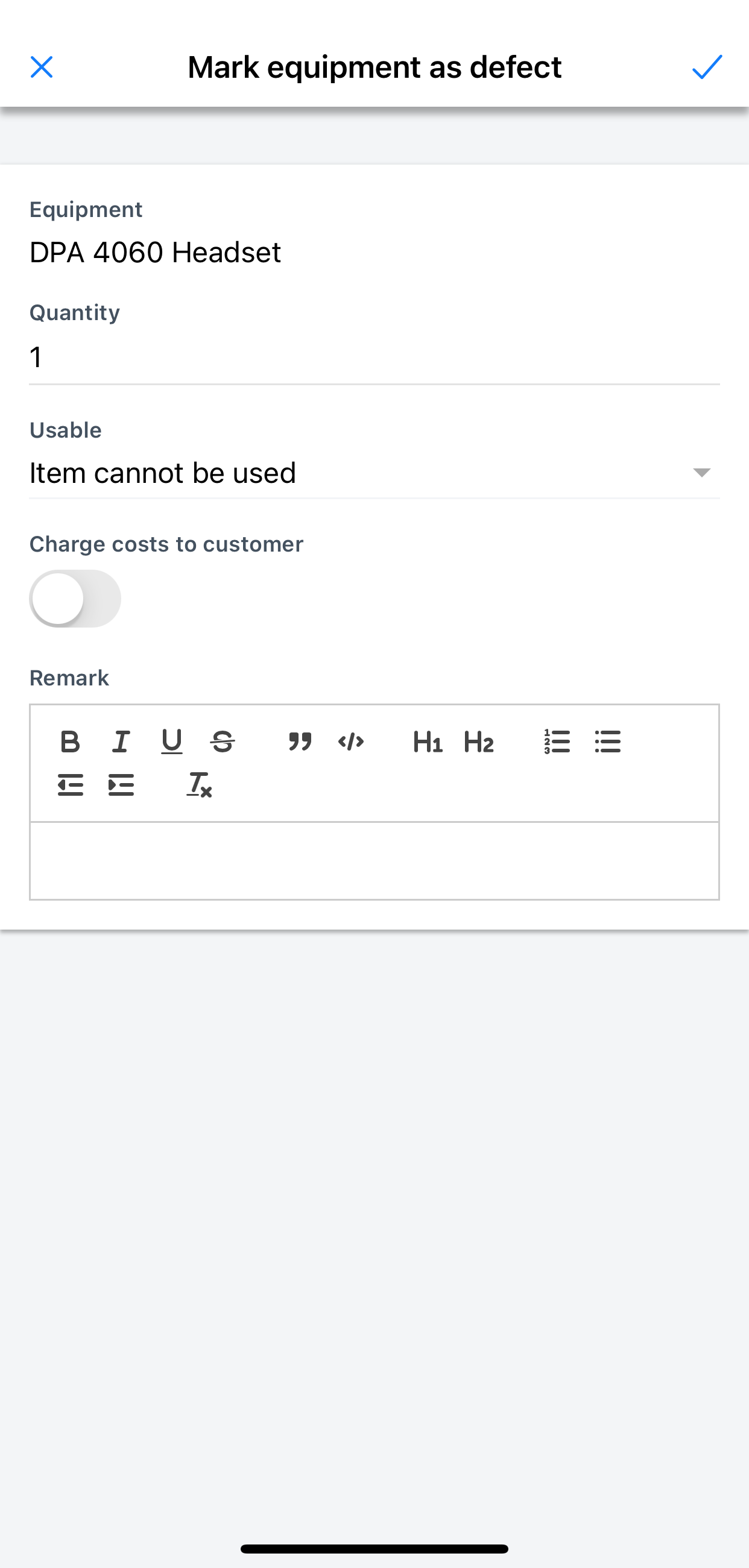Toggle italic formatting in Remark toolbar

pyautogui.click(x=121, y=741)
